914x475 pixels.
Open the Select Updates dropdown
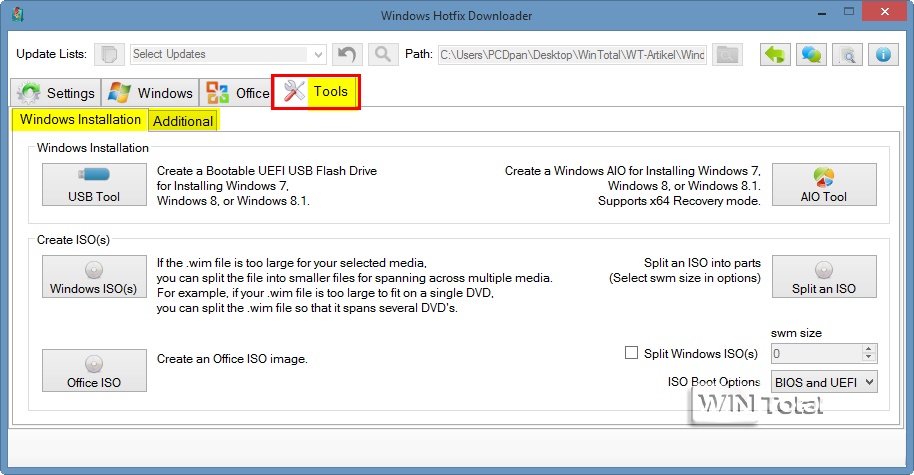pos(228,55)
